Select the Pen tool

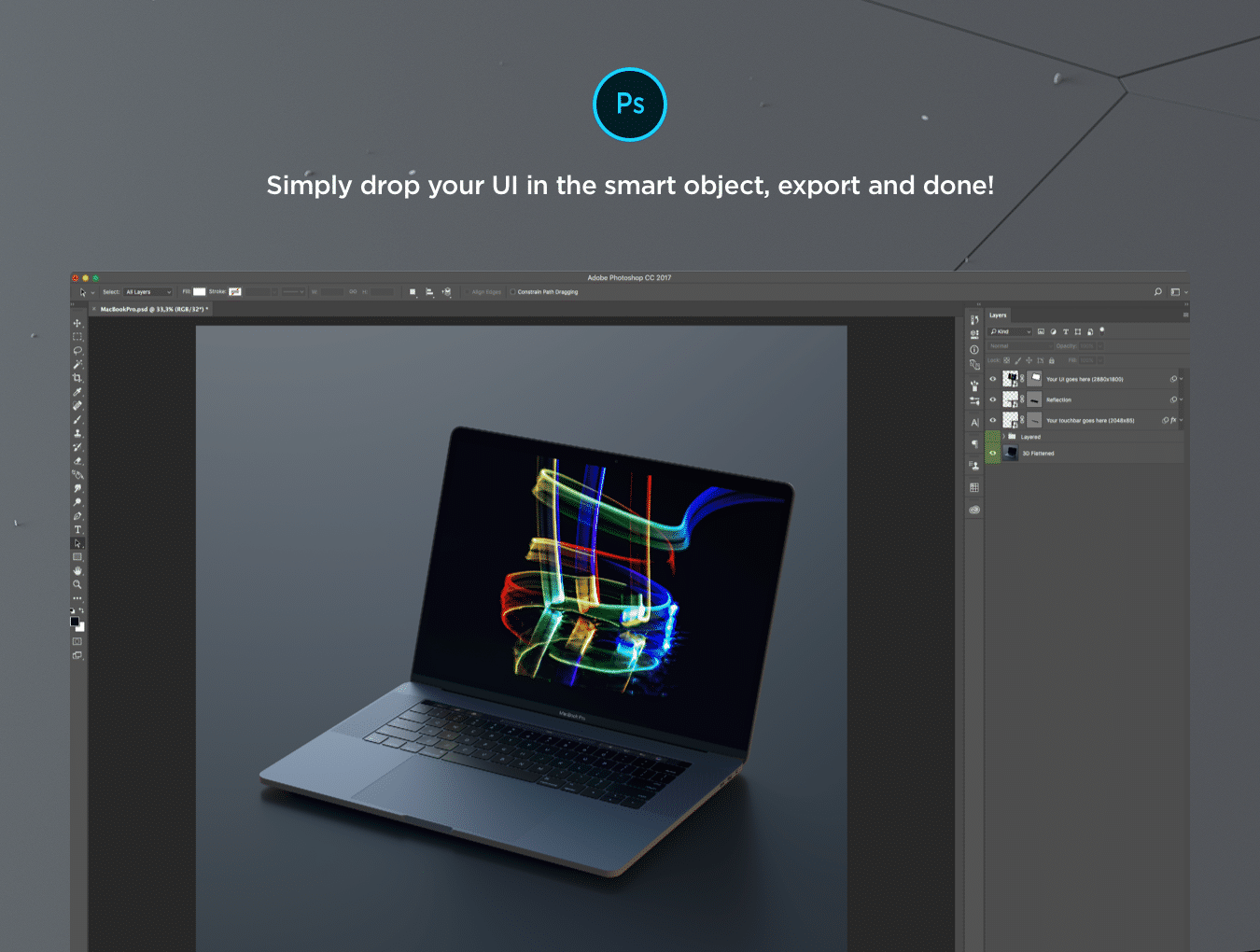pyautogui.click(x=77, y=516)
